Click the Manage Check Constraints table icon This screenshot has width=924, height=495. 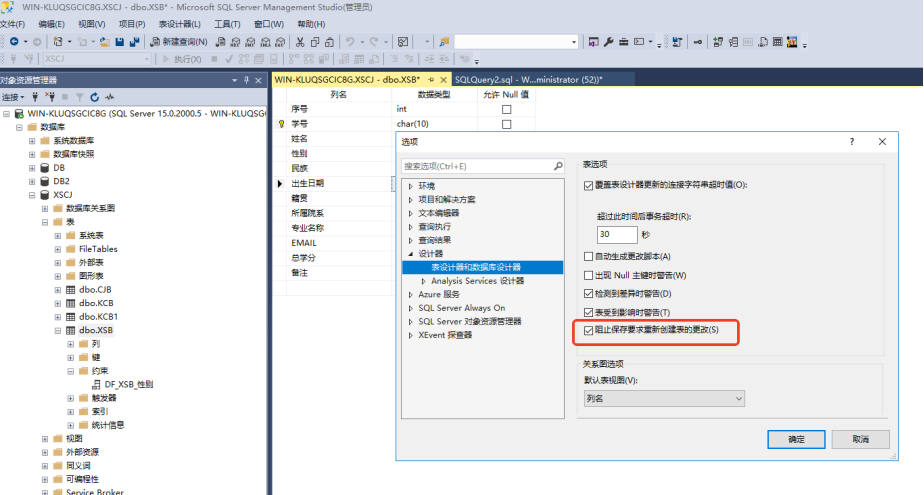coord(777,42)
